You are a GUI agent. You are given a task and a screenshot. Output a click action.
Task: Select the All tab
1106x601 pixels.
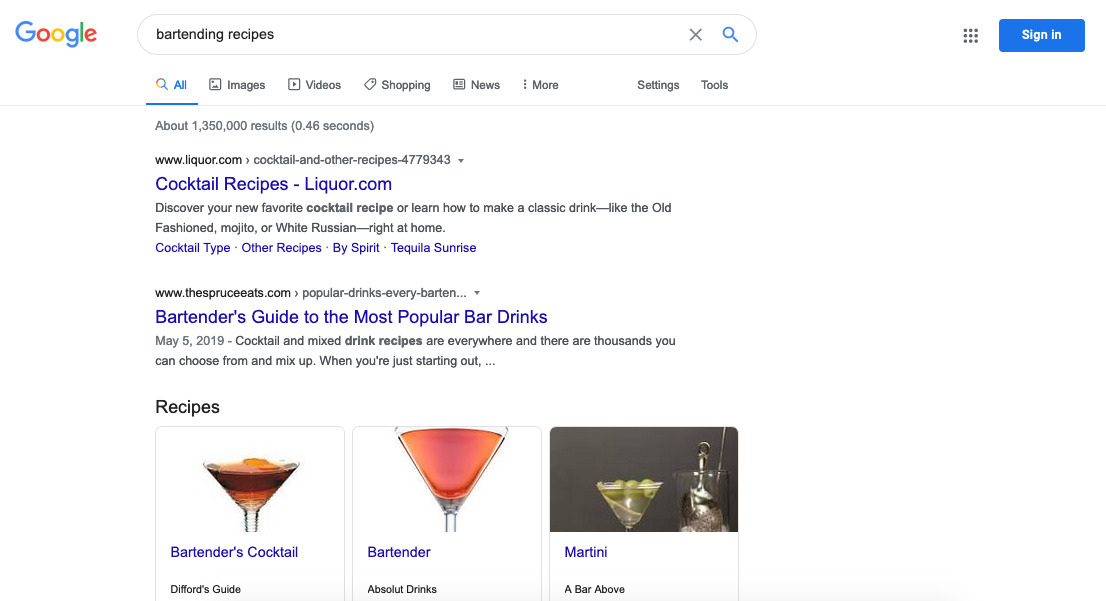171,85
